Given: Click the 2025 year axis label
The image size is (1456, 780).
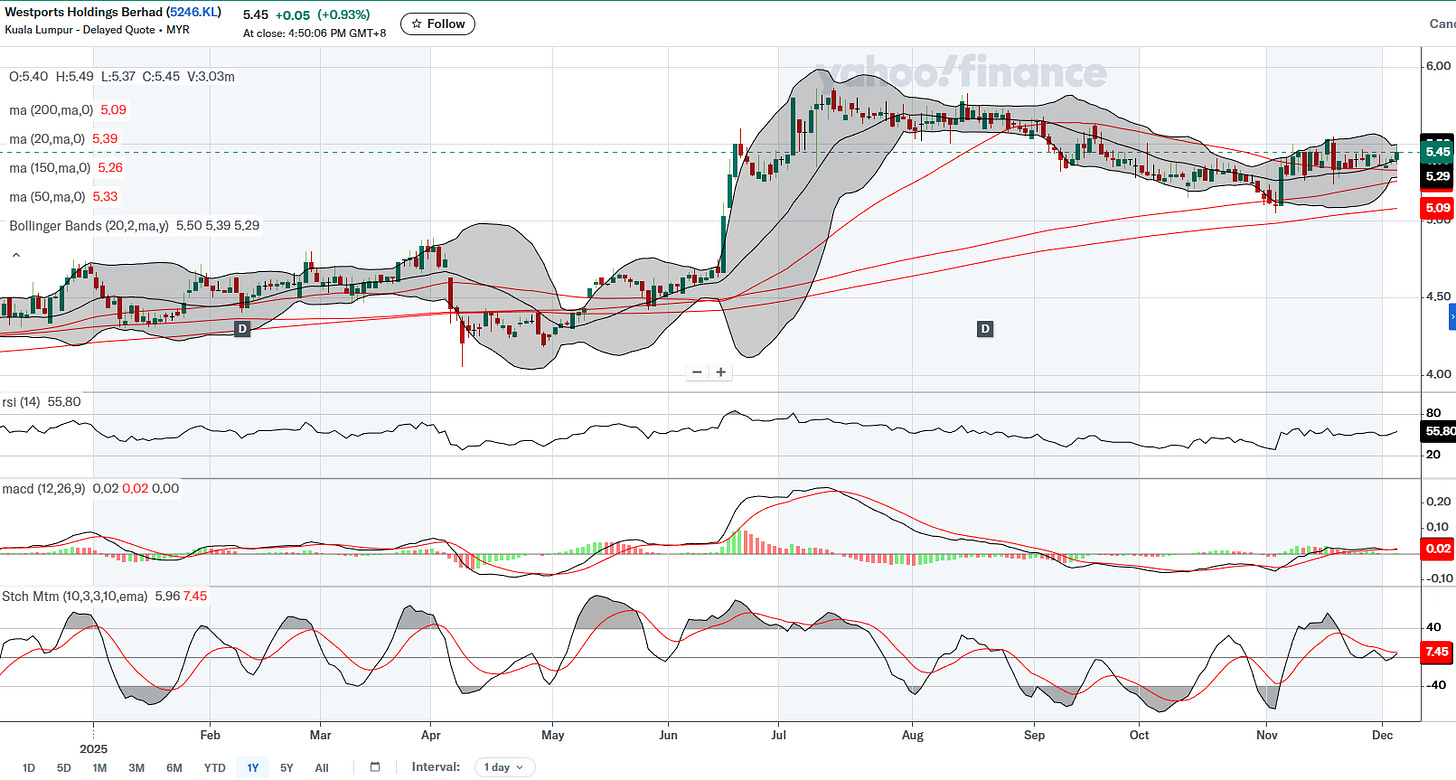Looking at the screenshot, I should click(94, 748).
